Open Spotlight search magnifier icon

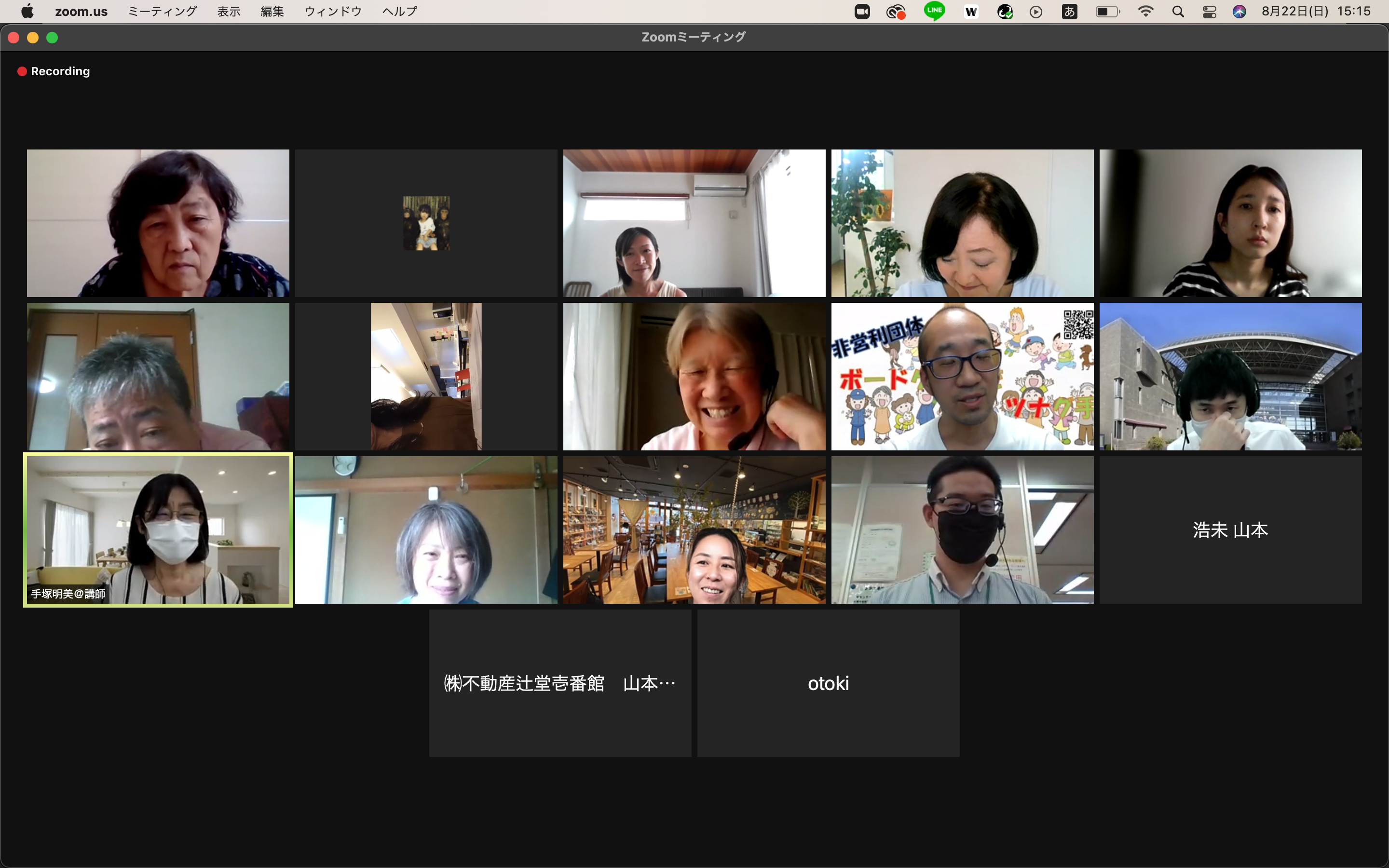coord(1178,12)
